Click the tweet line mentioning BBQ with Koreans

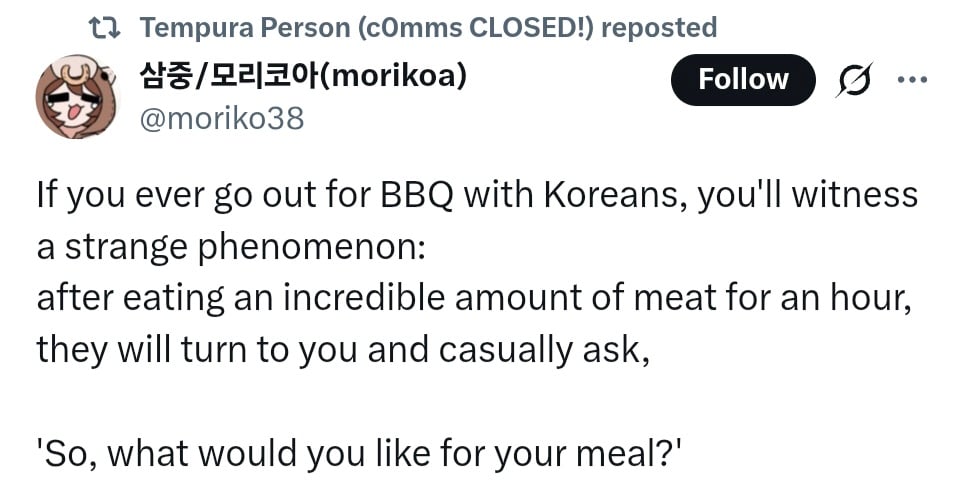pyautogui.click(x=477, y=195)
